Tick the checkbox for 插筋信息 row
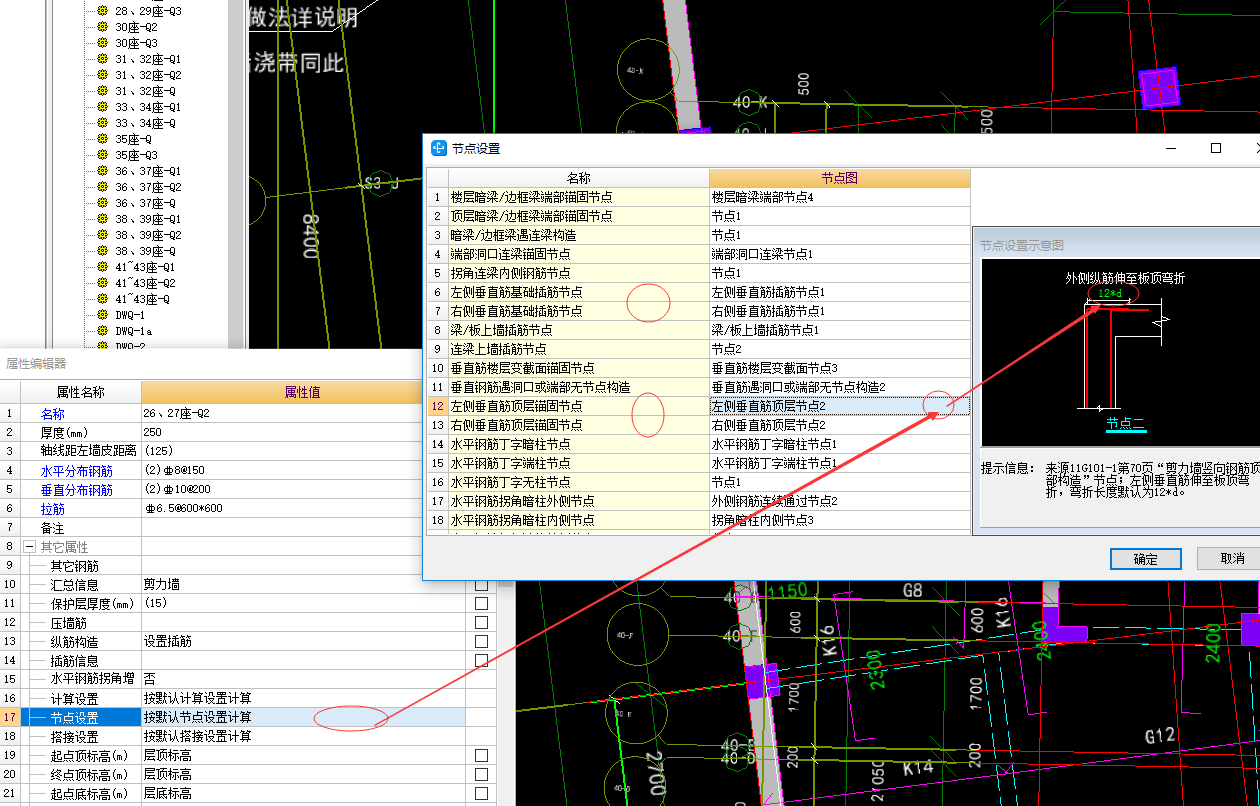The image size is (1260, 806). [x=481, y=660]
